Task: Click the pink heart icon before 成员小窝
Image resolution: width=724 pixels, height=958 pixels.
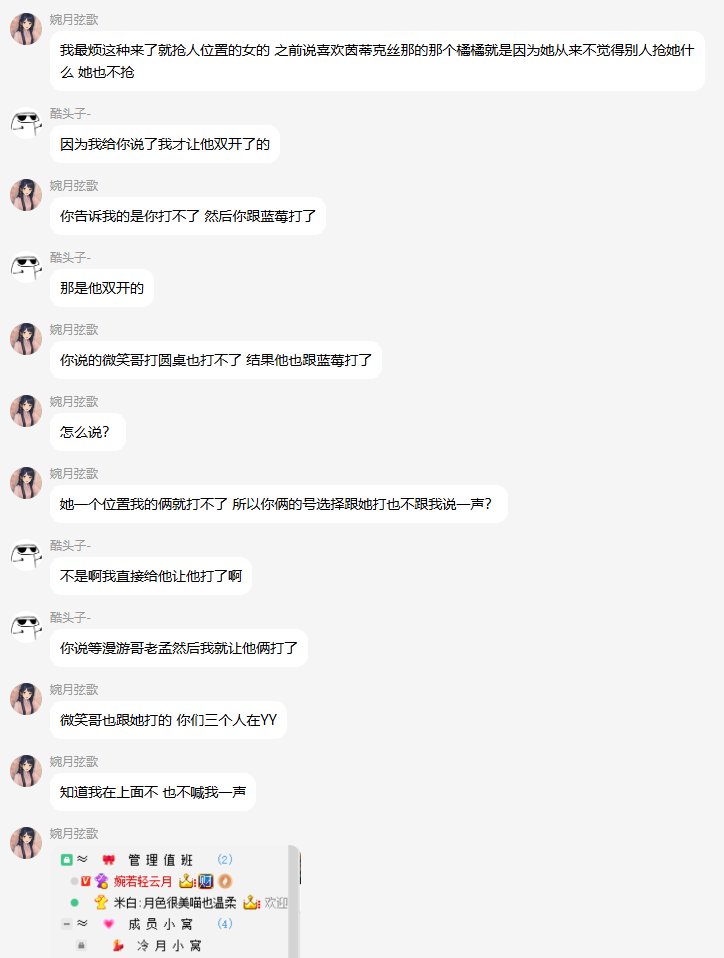Action: 109,924
